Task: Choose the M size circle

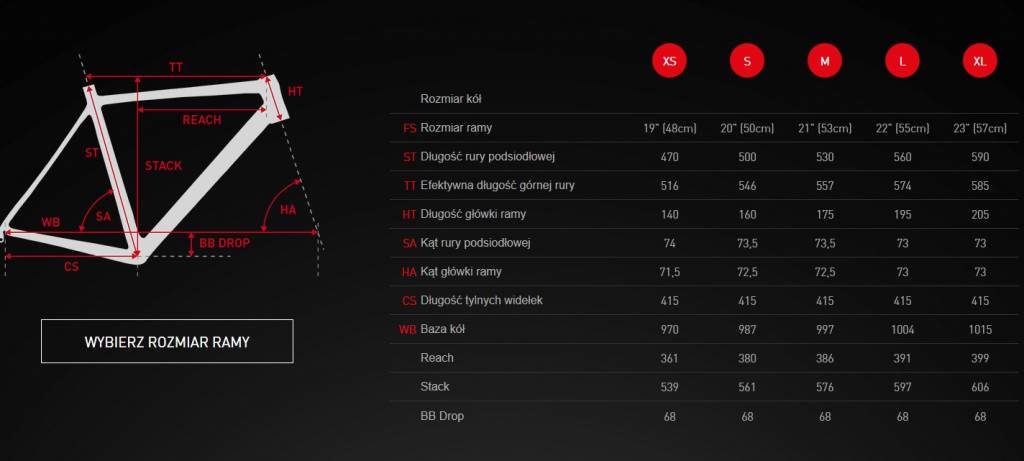Action: (824, 61)
